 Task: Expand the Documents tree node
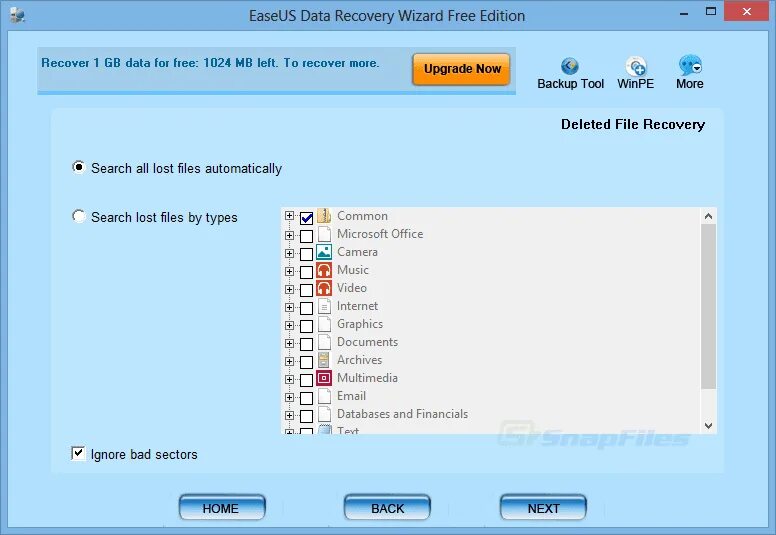click(290, 343)
